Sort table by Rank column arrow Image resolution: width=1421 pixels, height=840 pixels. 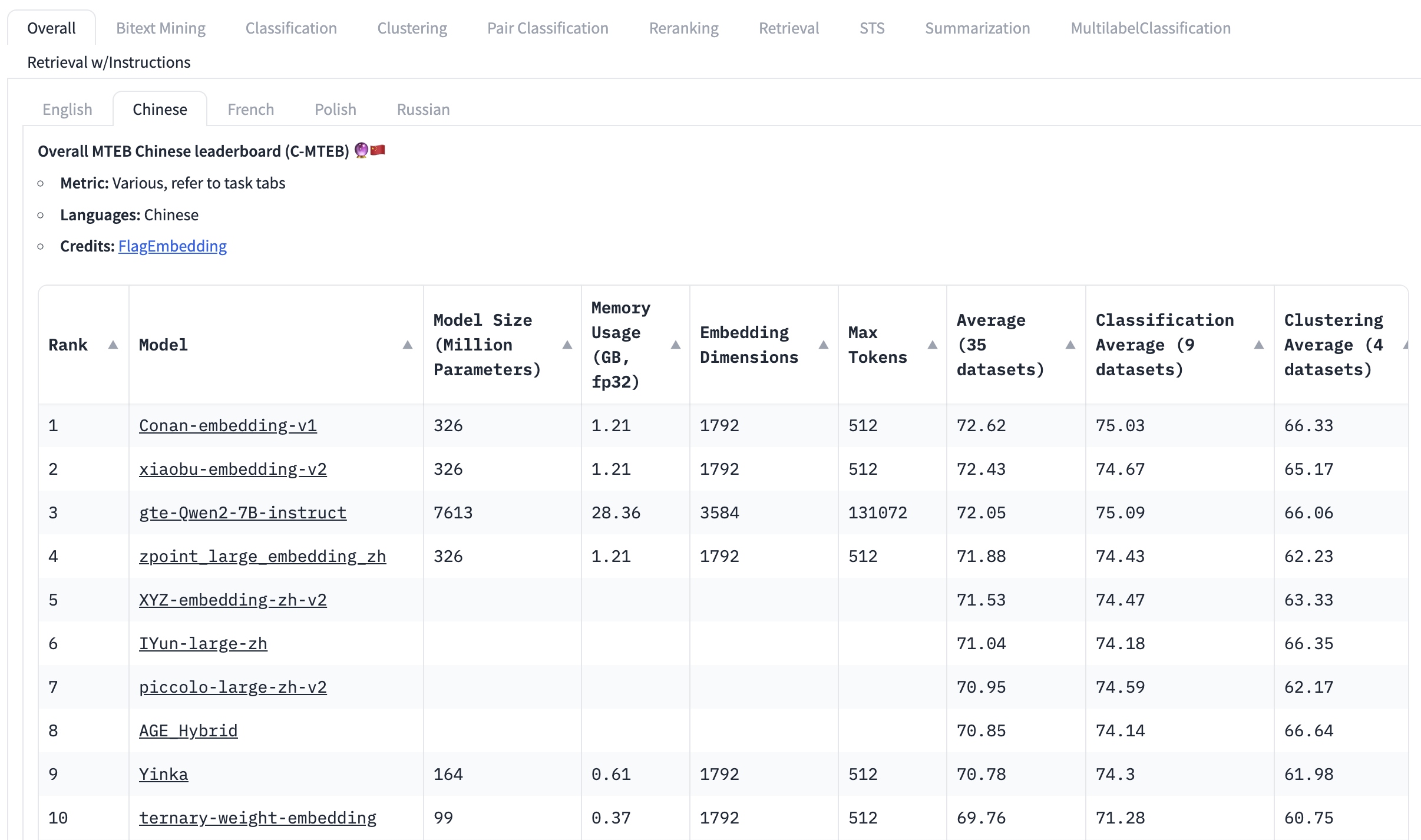click(113, 345)
